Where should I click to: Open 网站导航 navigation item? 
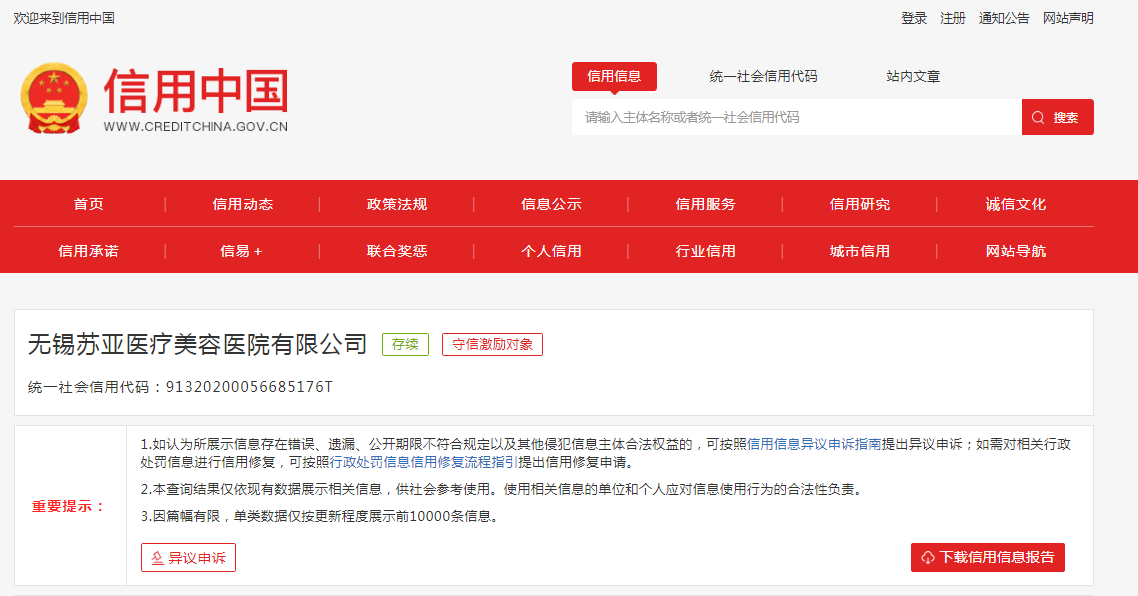[x=1015, y=251]
